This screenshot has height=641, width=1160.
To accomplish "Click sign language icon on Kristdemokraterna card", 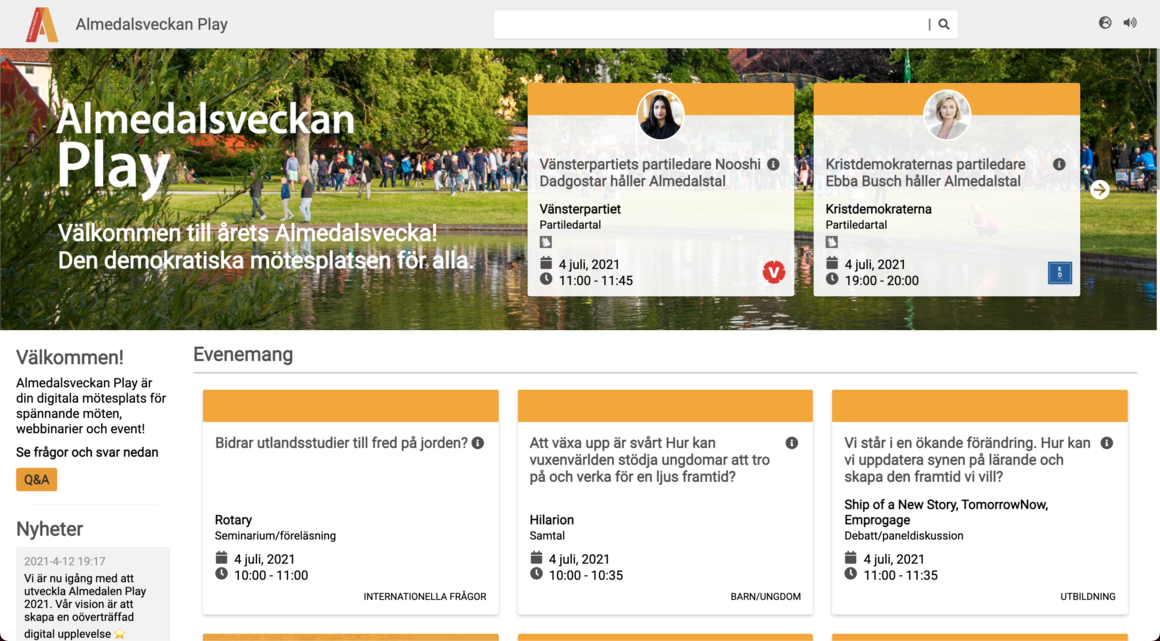I will click(x=832, y=242).
